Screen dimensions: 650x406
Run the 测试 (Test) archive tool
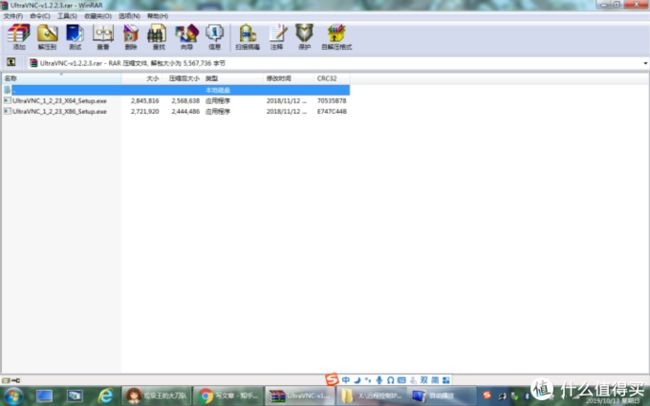(75, 36)
